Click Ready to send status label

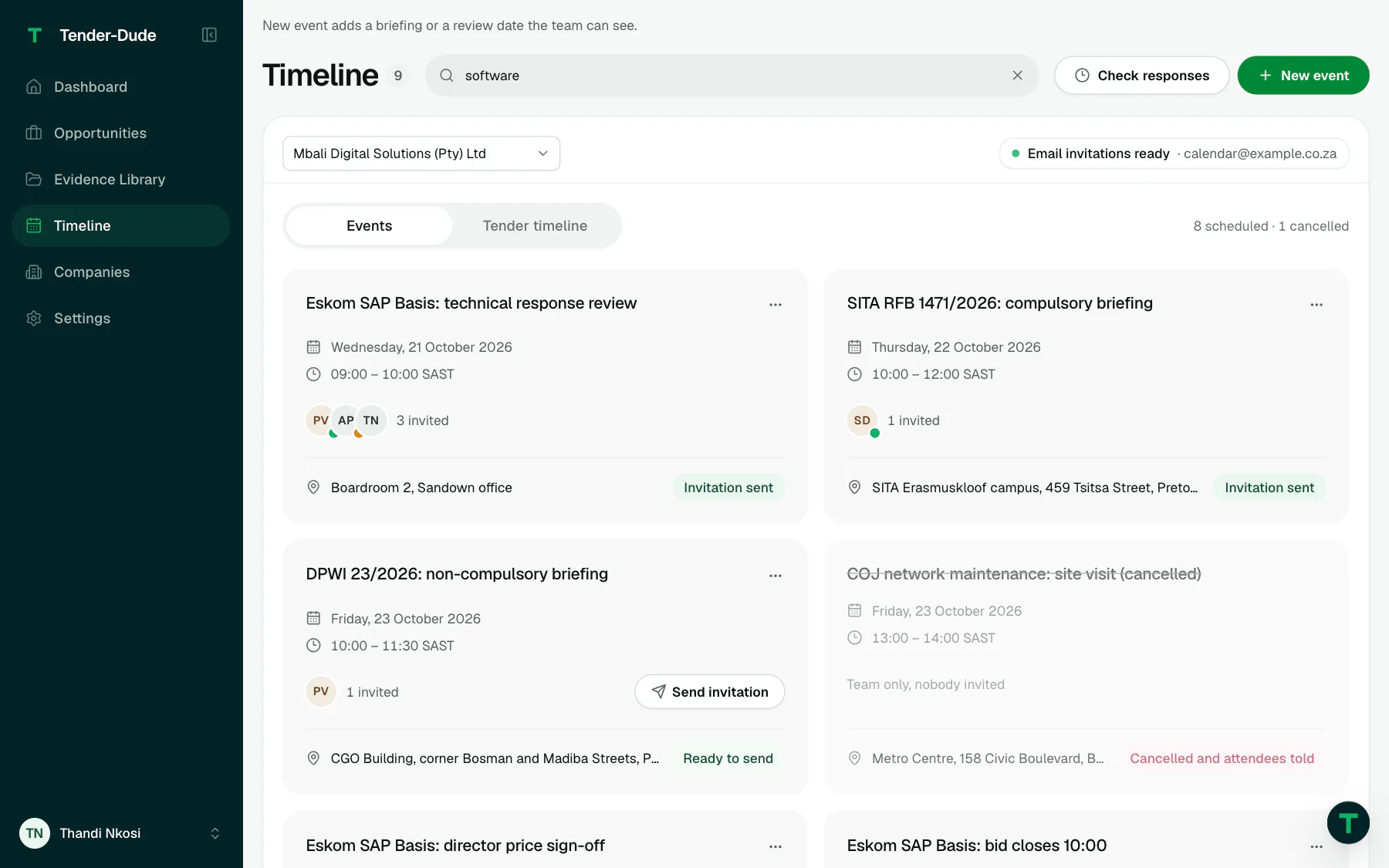tap(728, 758)
